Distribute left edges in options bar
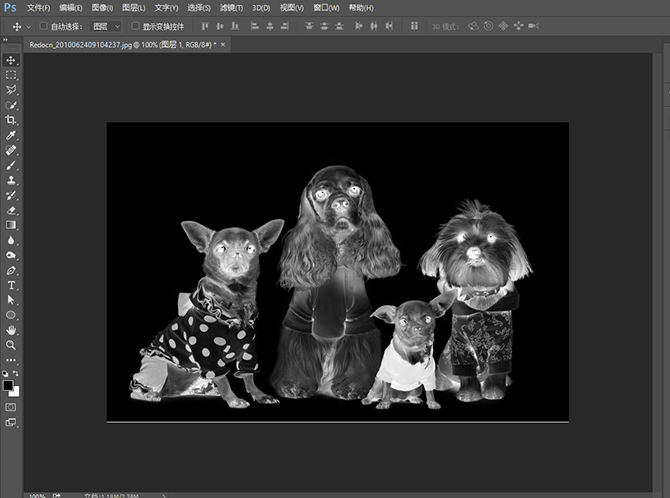Image resolution: width=670 pixels, height=498 pixels. [359, 27]
